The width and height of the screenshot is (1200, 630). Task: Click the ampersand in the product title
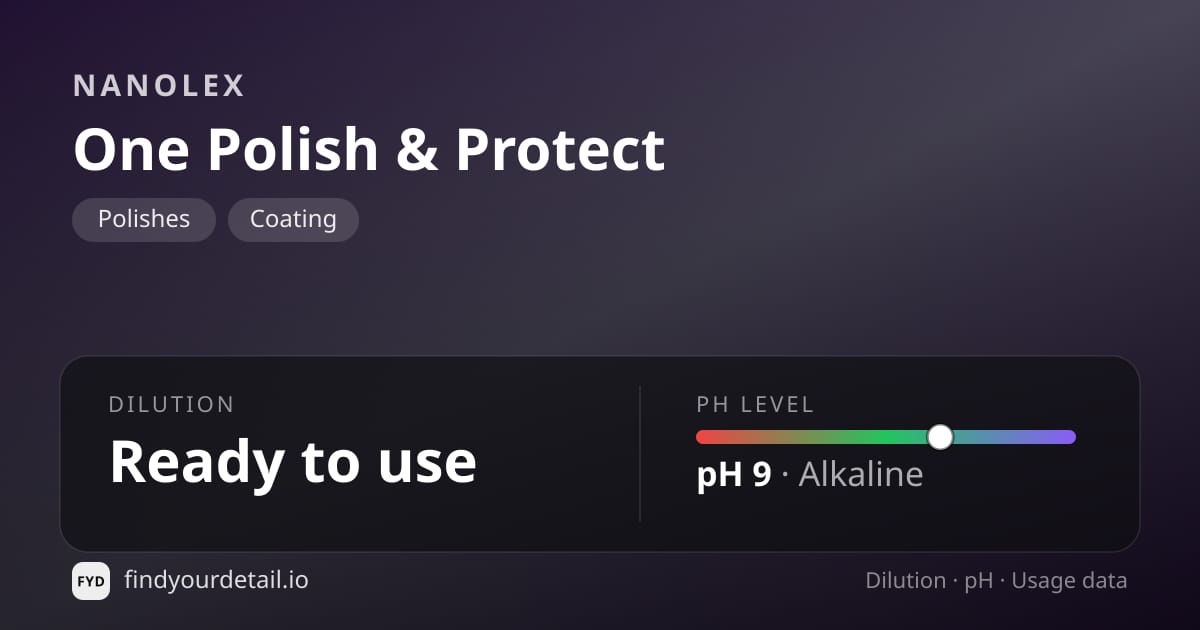(417, 151)
